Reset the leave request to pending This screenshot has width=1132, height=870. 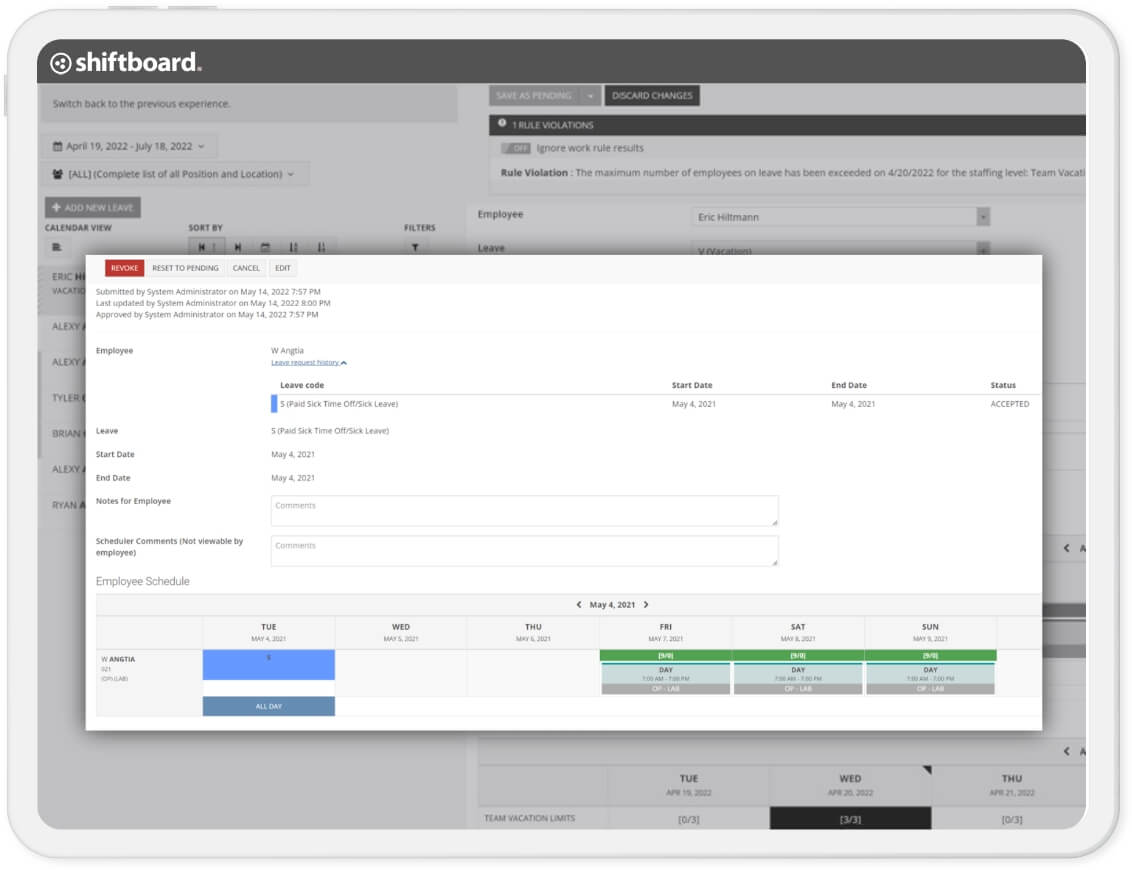[x=186, y=268]
